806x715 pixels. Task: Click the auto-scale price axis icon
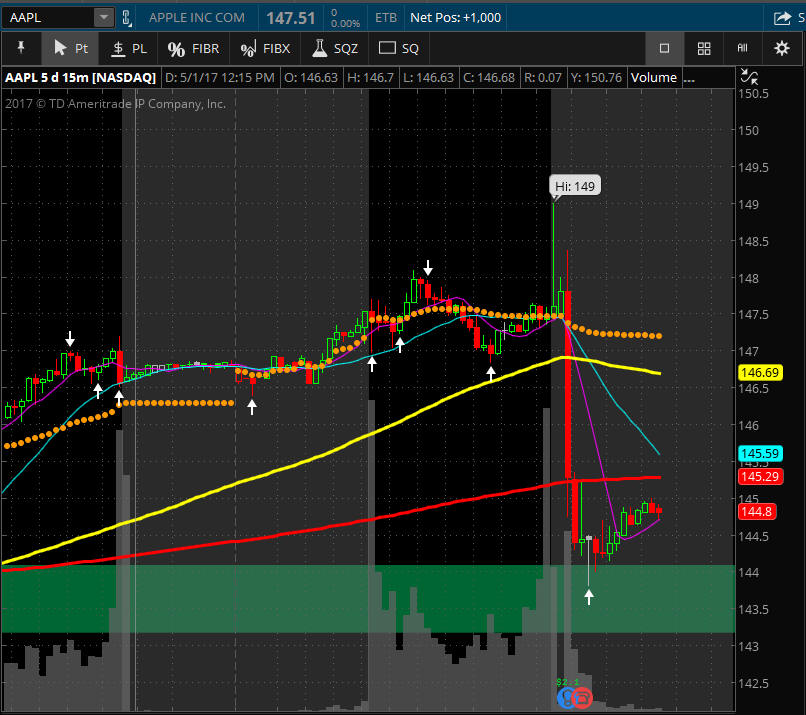tap(749, 77)
